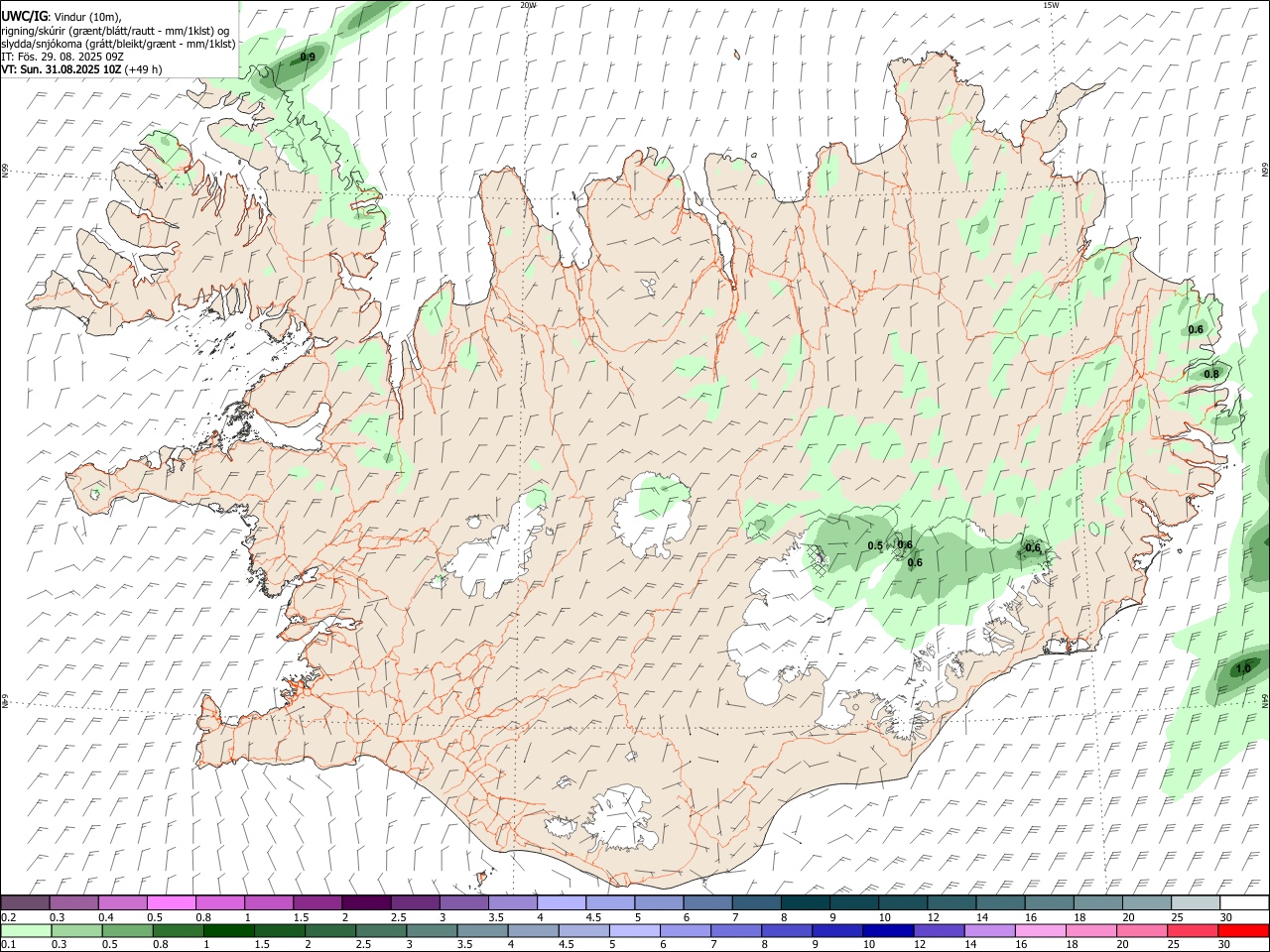Pick the darkest green bottom-row swatch between 1 and 1.5
The image size is (1270, 952).
(x=228, y=930)
